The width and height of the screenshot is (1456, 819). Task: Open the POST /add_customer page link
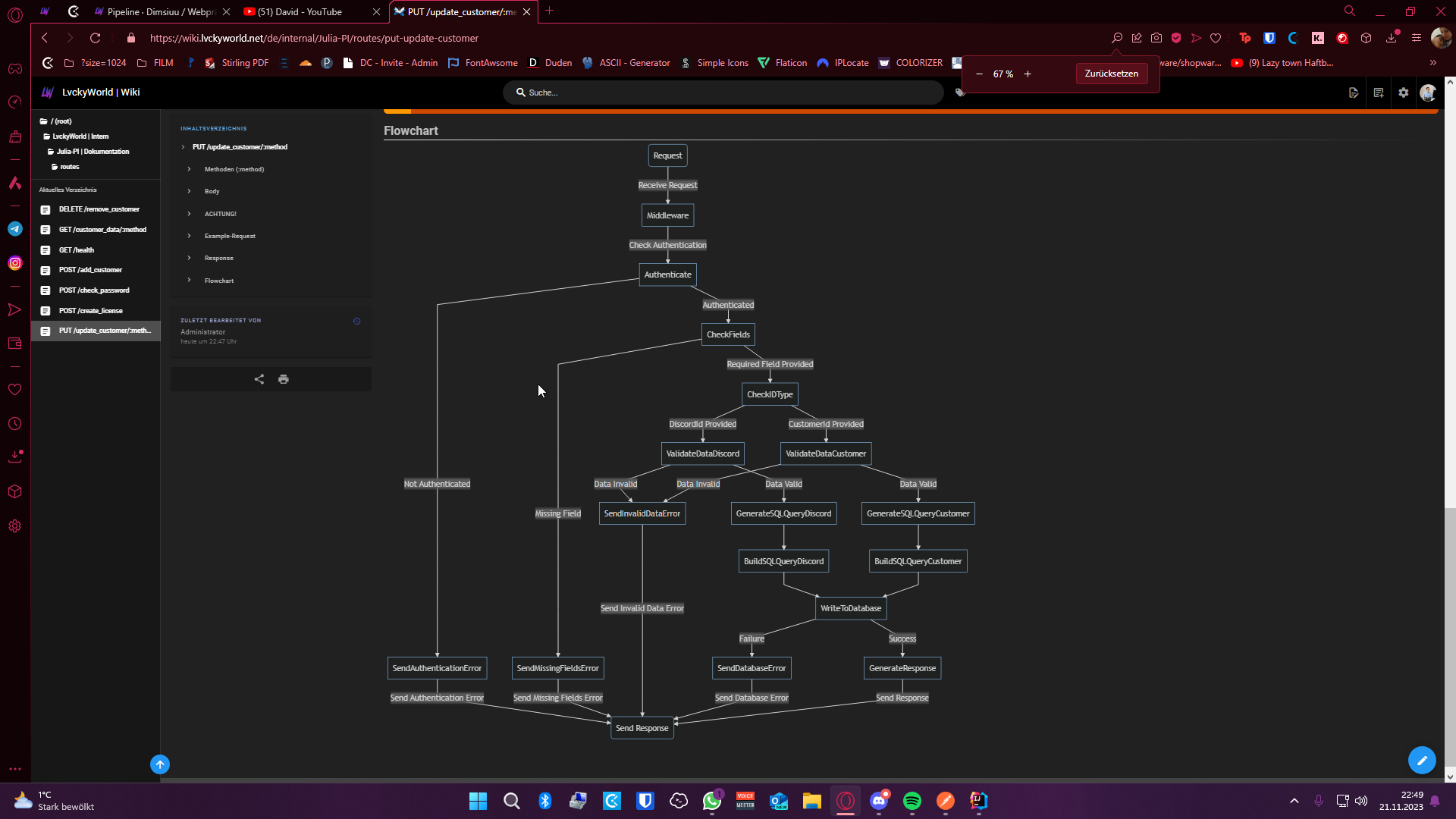tap(90, 270)
